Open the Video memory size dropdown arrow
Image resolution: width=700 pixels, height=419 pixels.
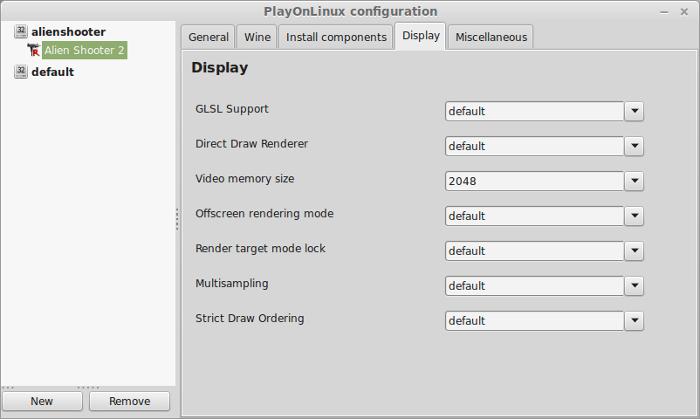634,181
